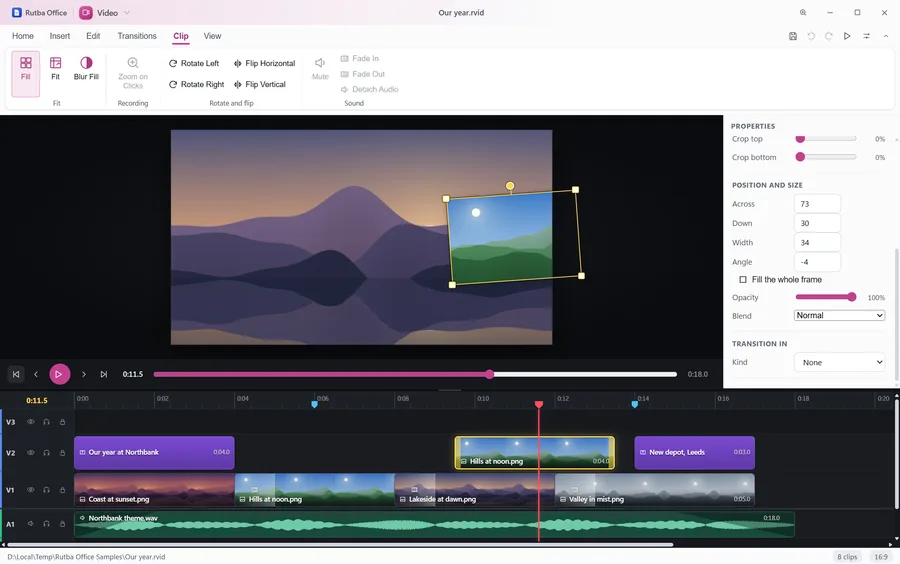Click the Crop top slider

coord(826,139)
